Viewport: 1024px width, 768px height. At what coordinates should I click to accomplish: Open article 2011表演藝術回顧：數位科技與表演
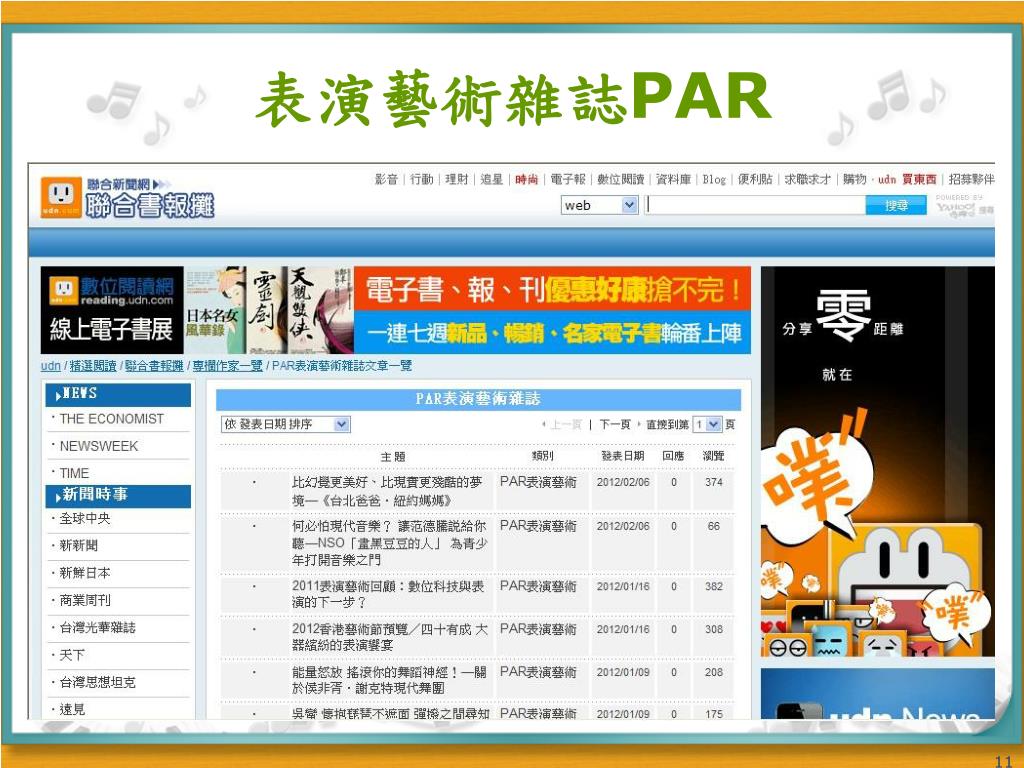(388, 594)
